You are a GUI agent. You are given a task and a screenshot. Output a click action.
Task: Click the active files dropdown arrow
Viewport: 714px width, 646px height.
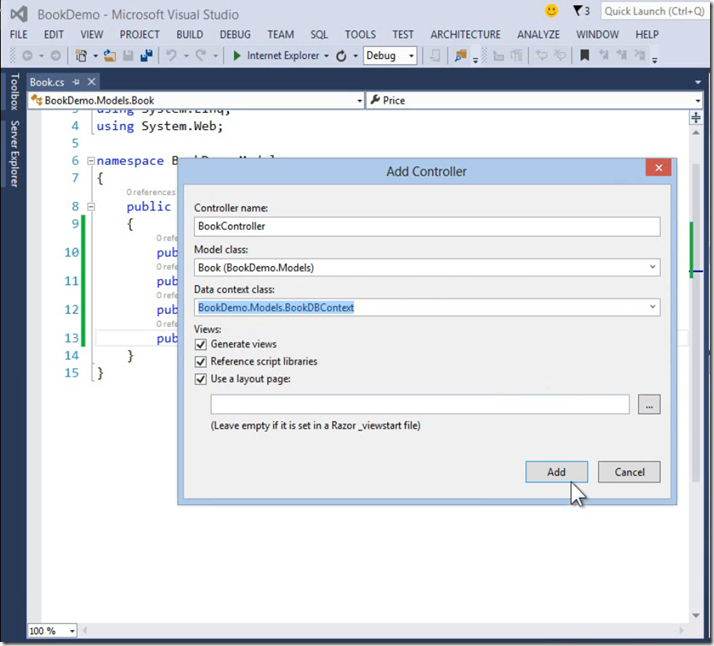coord(698,82)
